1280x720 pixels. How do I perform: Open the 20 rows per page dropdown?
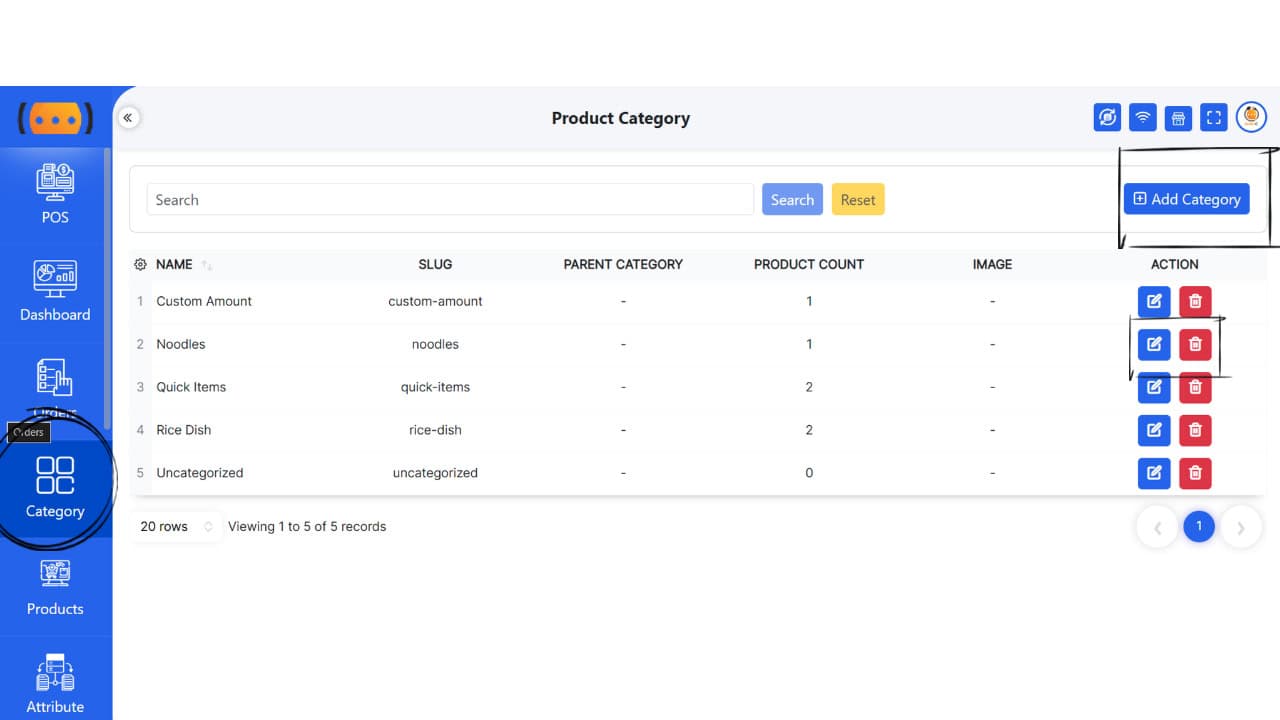177,527
